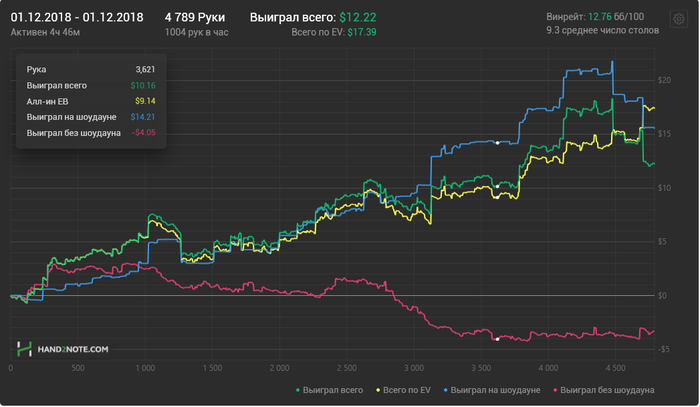Screen dimensions: 700x407
Task: Click the '1 000' x-axis label
Action: pos(145,368)
